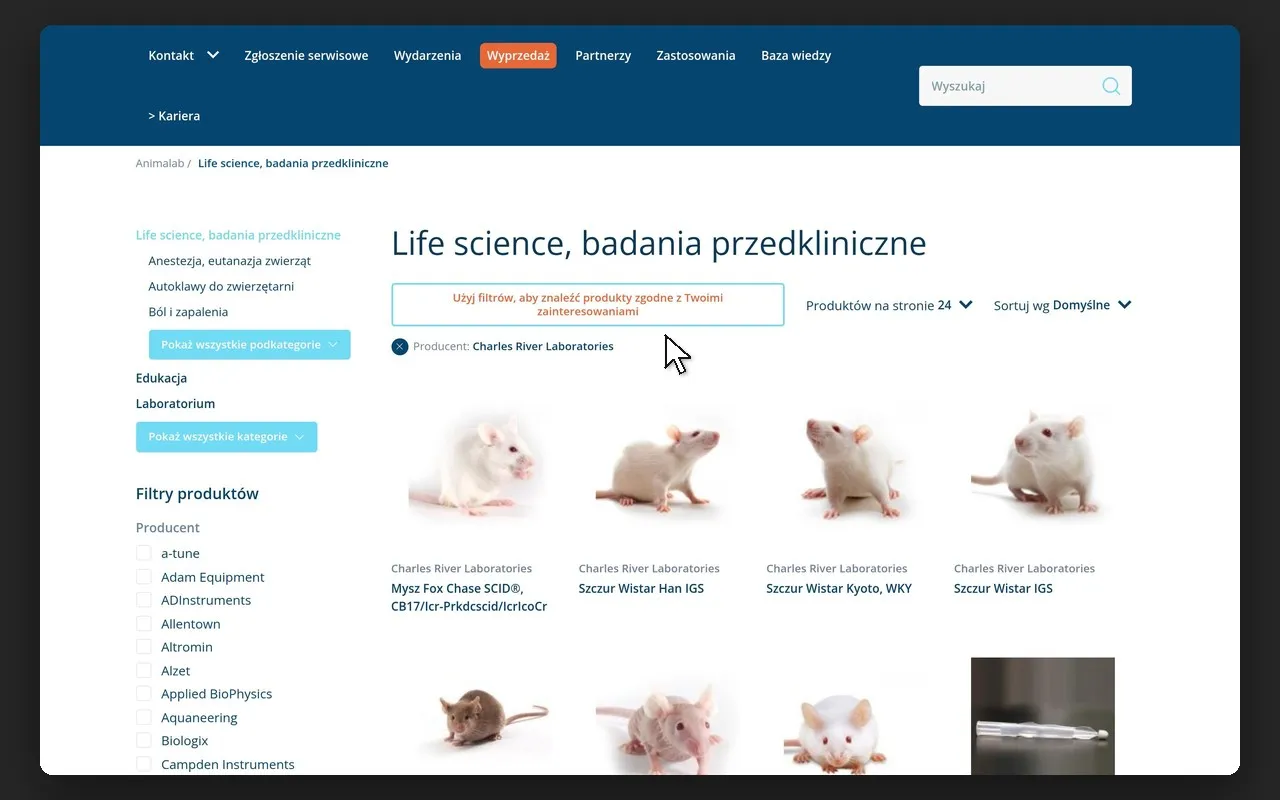
Task: Open the Wydarzenia menu item
Action: (x=427, y=56)
